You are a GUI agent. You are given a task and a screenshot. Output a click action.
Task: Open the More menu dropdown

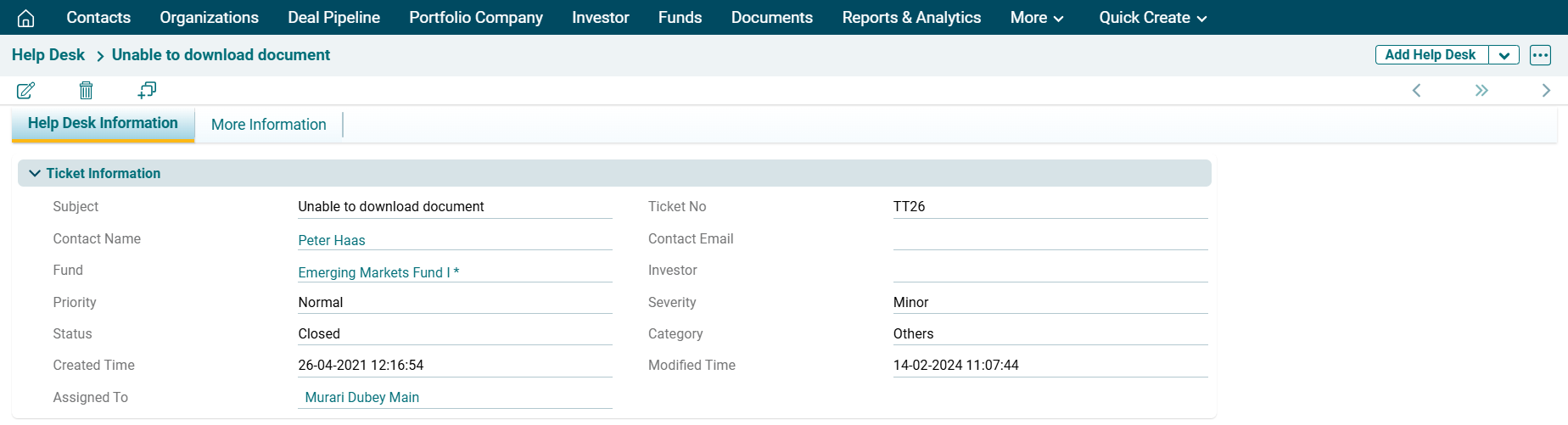pyautogui.click(x=1036, y=18)
